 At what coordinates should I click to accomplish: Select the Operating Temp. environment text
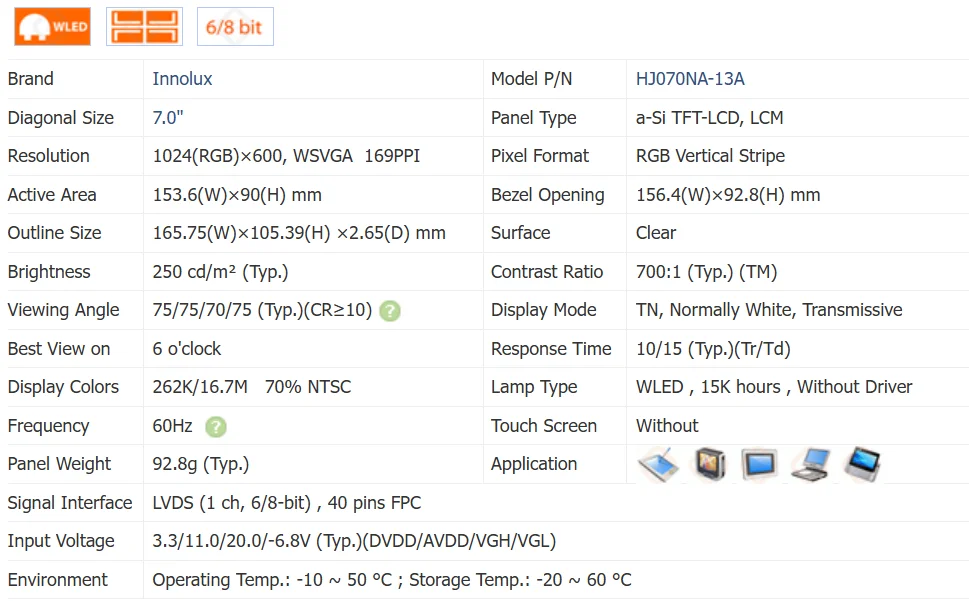click(x=272, y=580)
